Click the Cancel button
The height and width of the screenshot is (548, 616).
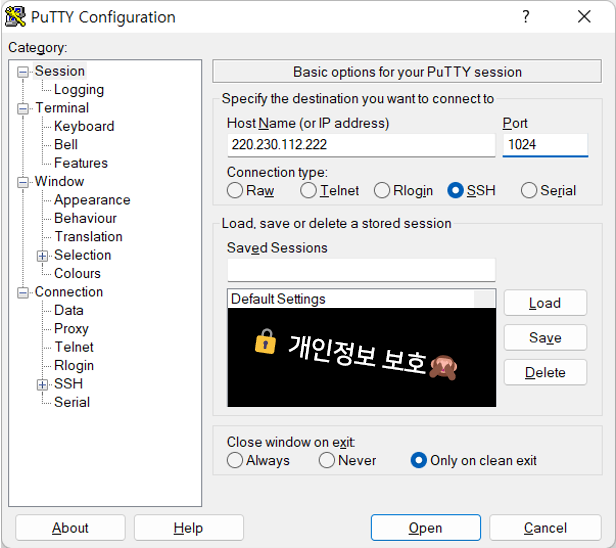545,528
